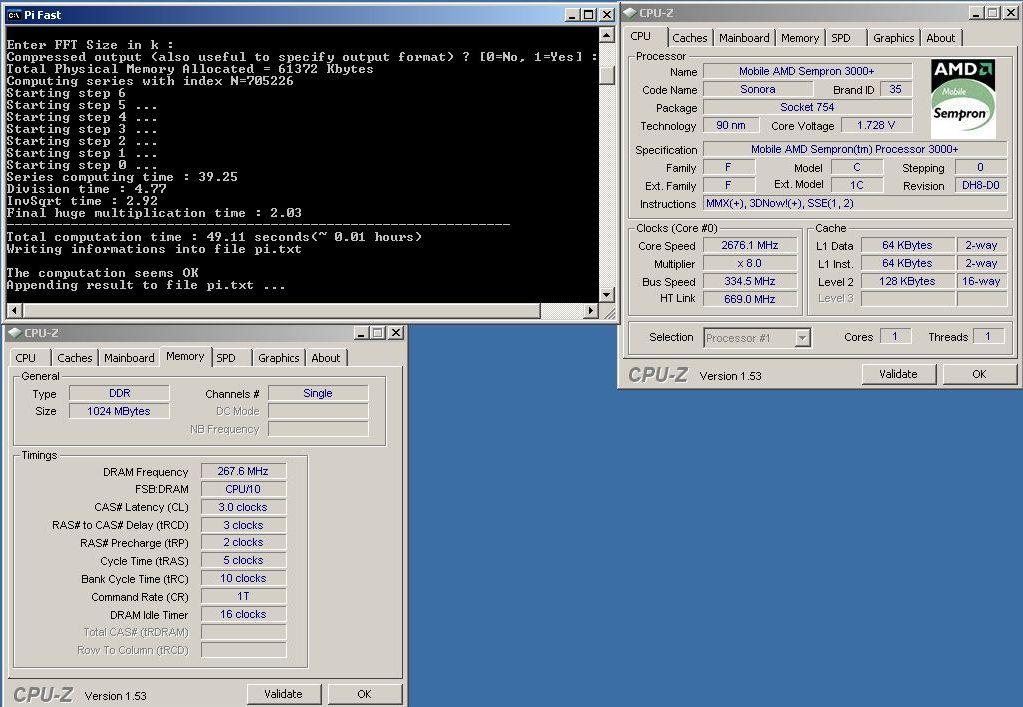This screenshot has height=707, width=1023.
Task: Click the Core Speed value '2676.1 MHz'
Action: (750, 245)
